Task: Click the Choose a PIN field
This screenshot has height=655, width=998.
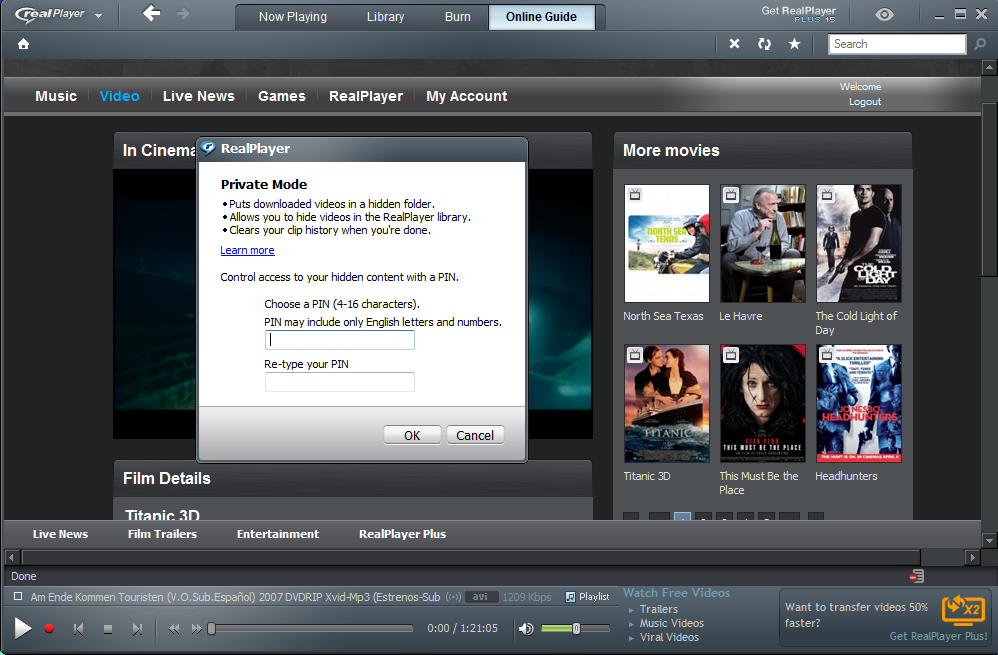Action: 340,340
